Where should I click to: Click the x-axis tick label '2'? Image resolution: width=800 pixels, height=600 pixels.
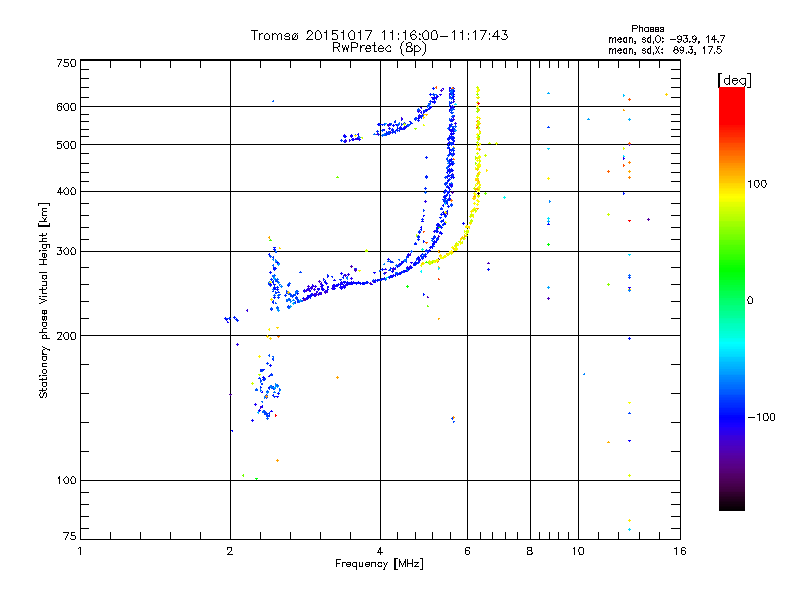230,551
